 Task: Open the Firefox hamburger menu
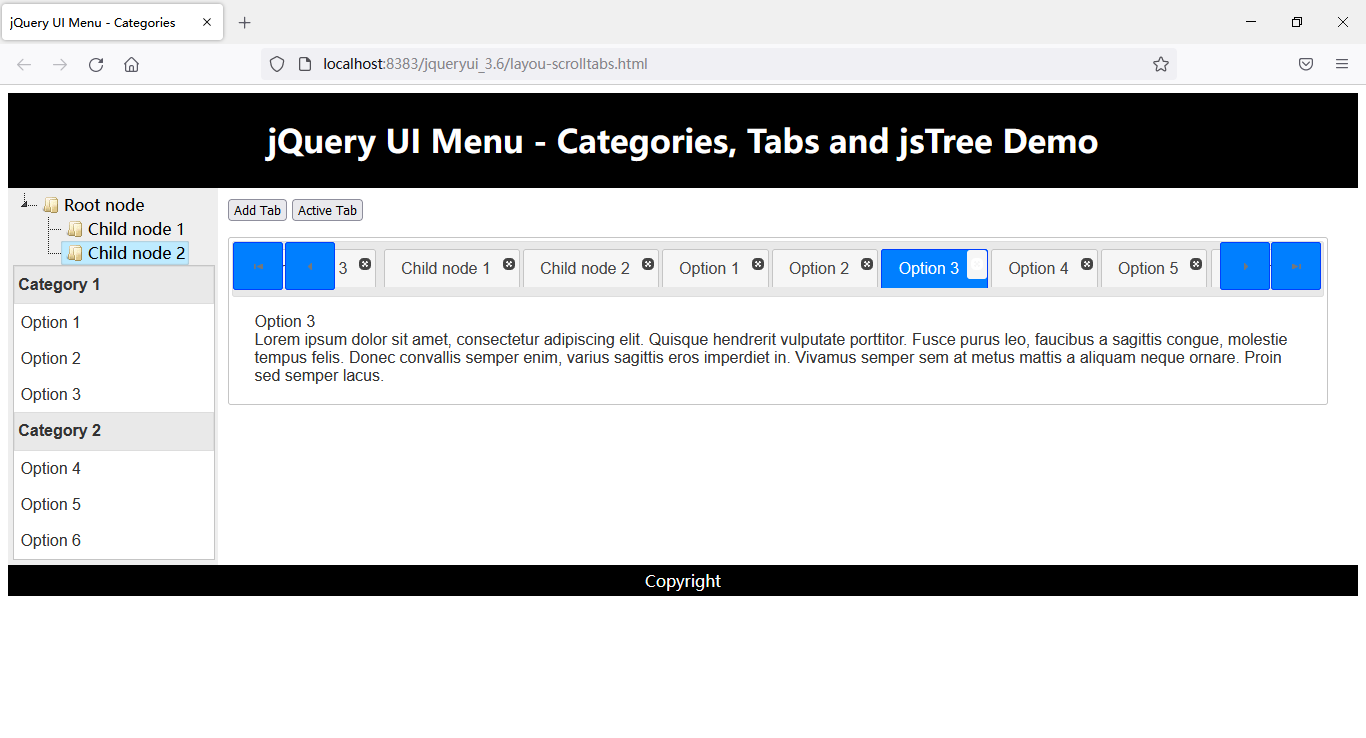[1341, 63]
